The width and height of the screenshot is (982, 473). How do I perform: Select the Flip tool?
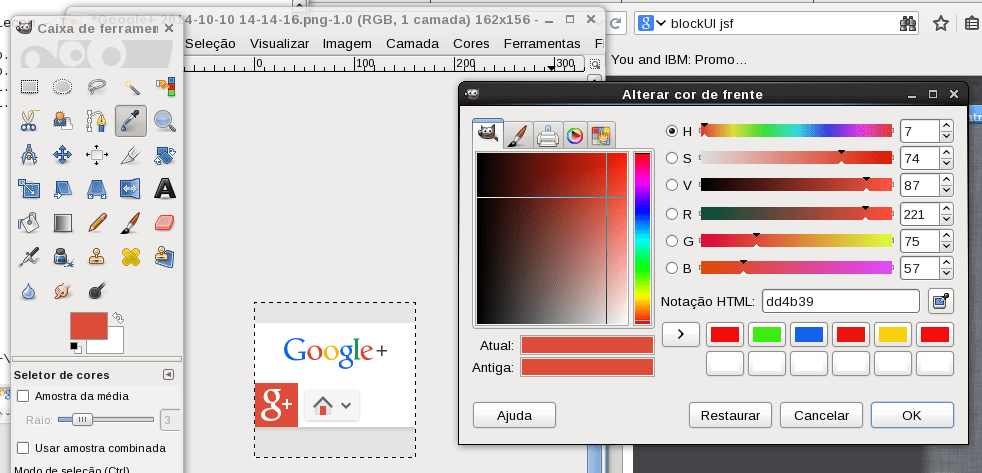tap(131, 188)
